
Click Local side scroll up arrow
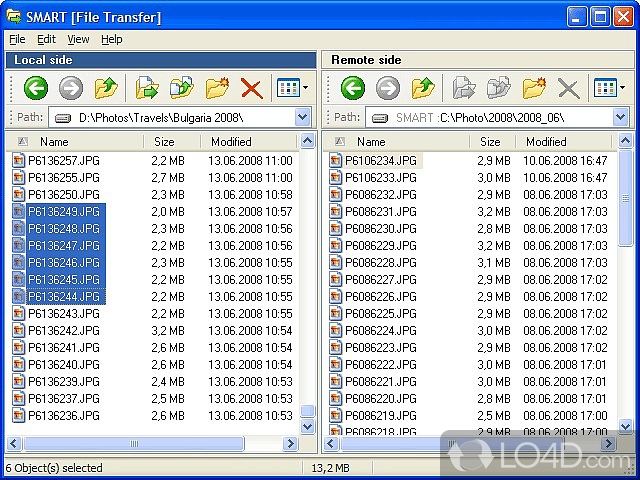coord(307,141)
